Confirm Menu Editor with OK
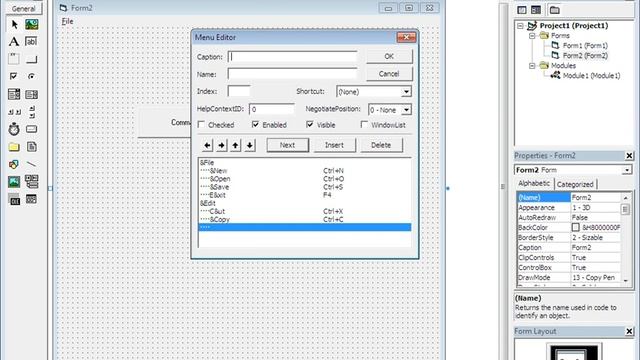 point(389,56)
